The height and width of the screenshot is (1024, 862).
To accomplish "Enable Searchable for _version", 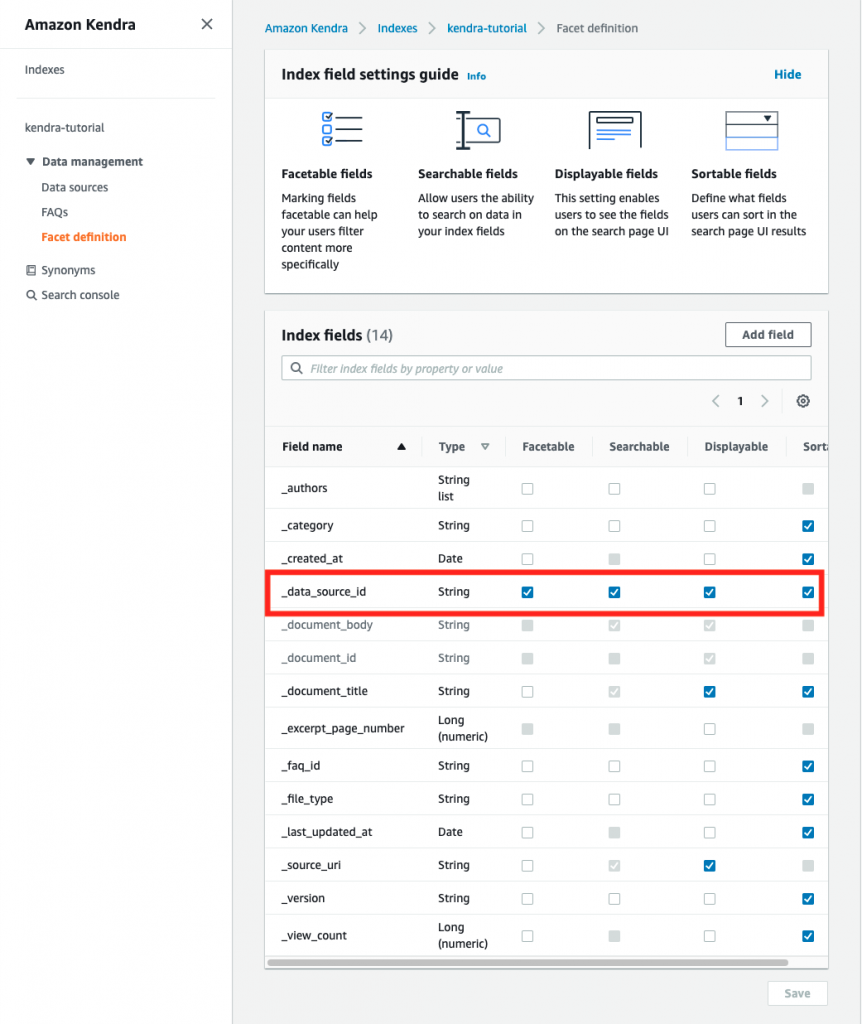I will coord(615,899).
